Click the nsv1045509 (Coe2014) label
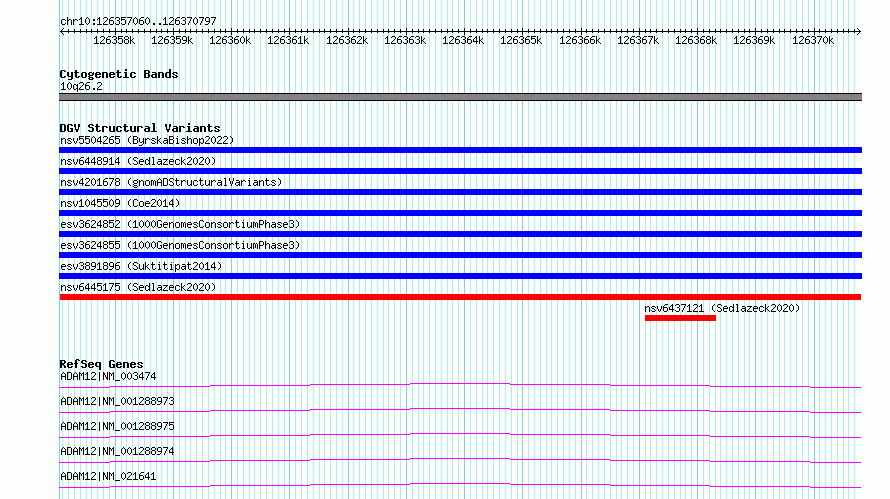The height and width of the screenshot is (499, 890). 120,203
